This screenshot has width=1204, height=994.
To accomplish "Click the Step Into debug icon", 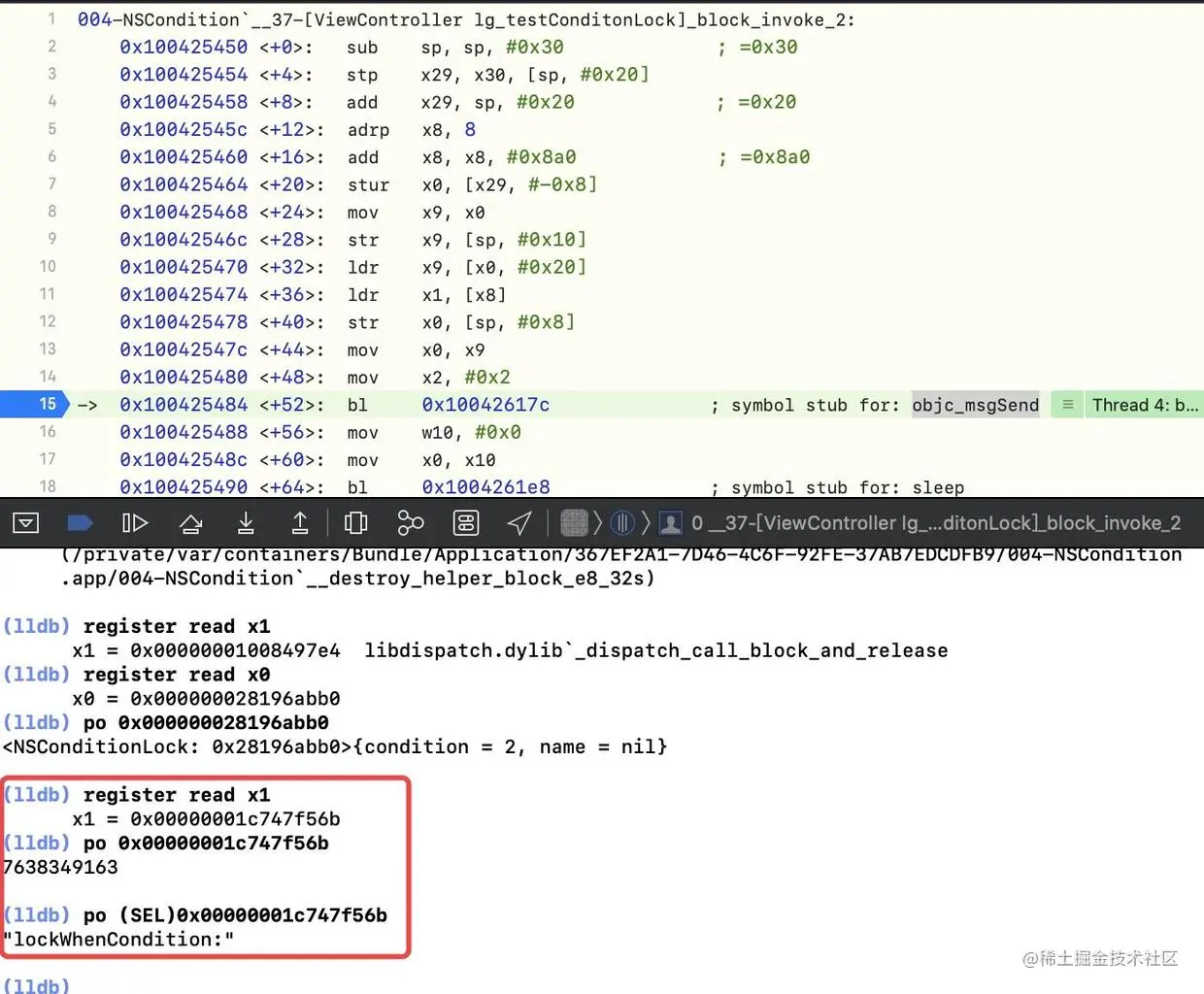I will tap(246, 523).
